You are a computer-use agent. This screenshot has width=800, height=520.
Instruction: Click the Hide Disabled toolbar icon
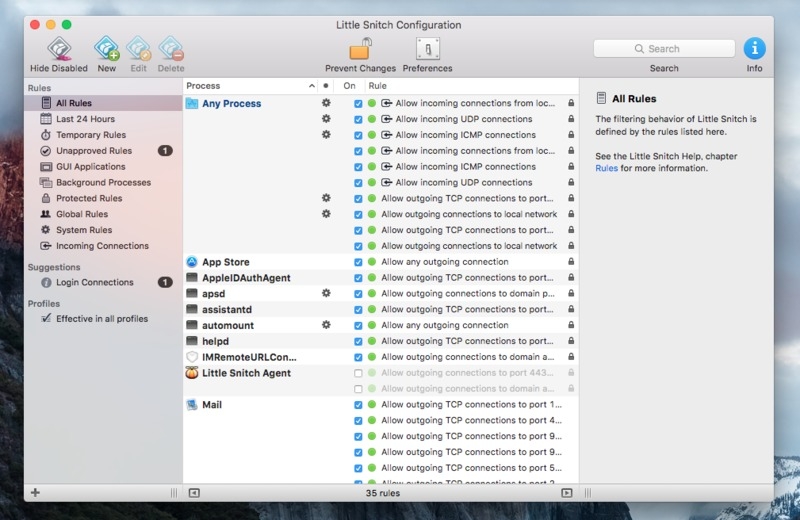[x=59, y=49]
